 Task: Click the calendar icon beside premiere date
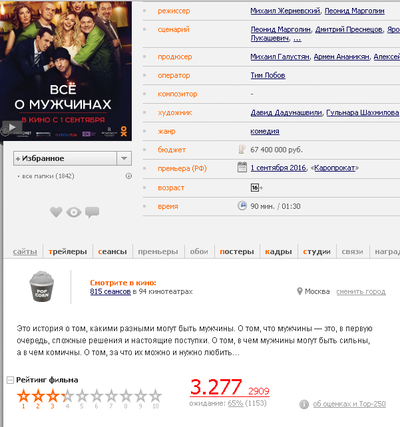[x=242, y=167]
